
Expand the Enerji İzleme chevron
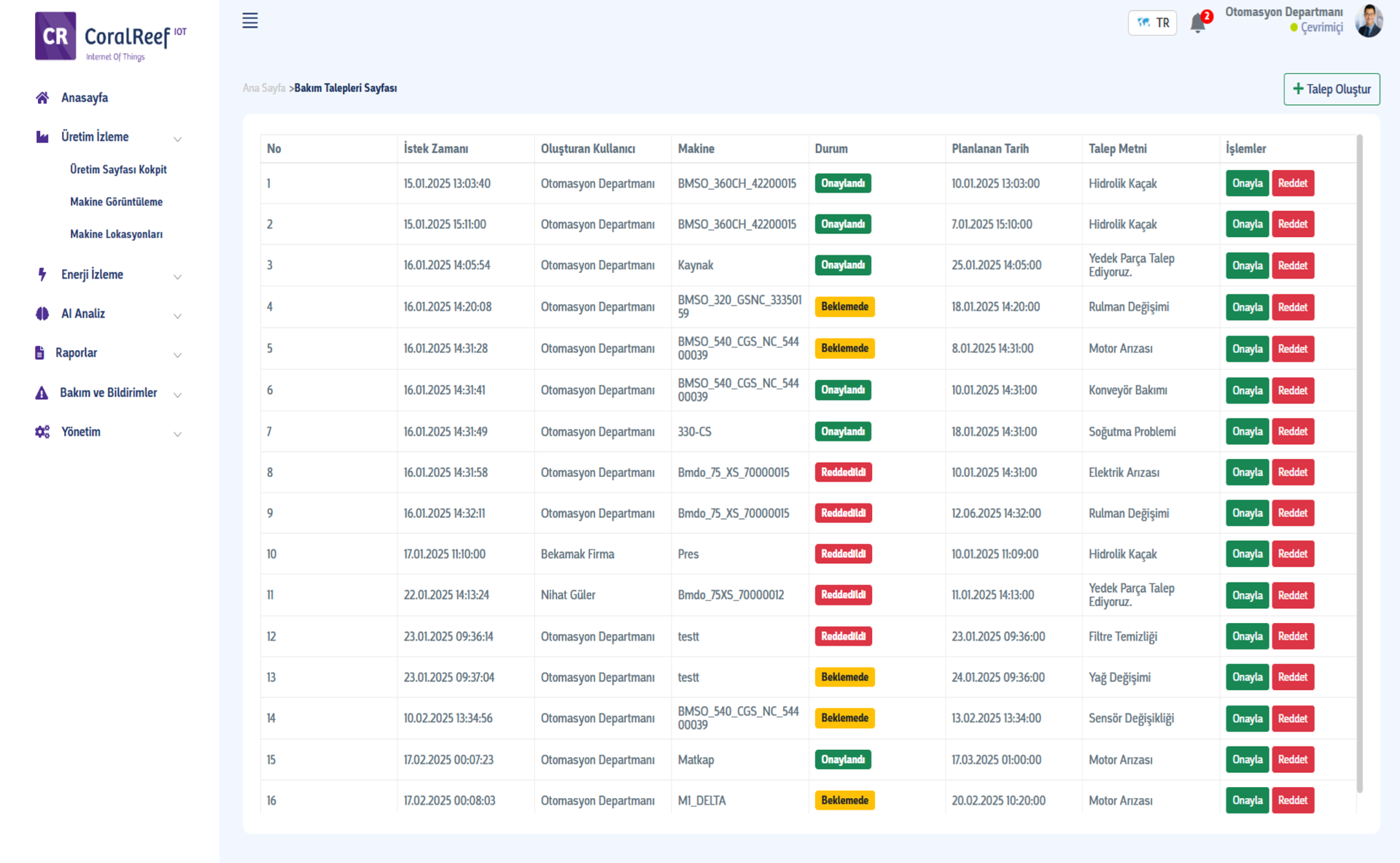tap(177, 276)
